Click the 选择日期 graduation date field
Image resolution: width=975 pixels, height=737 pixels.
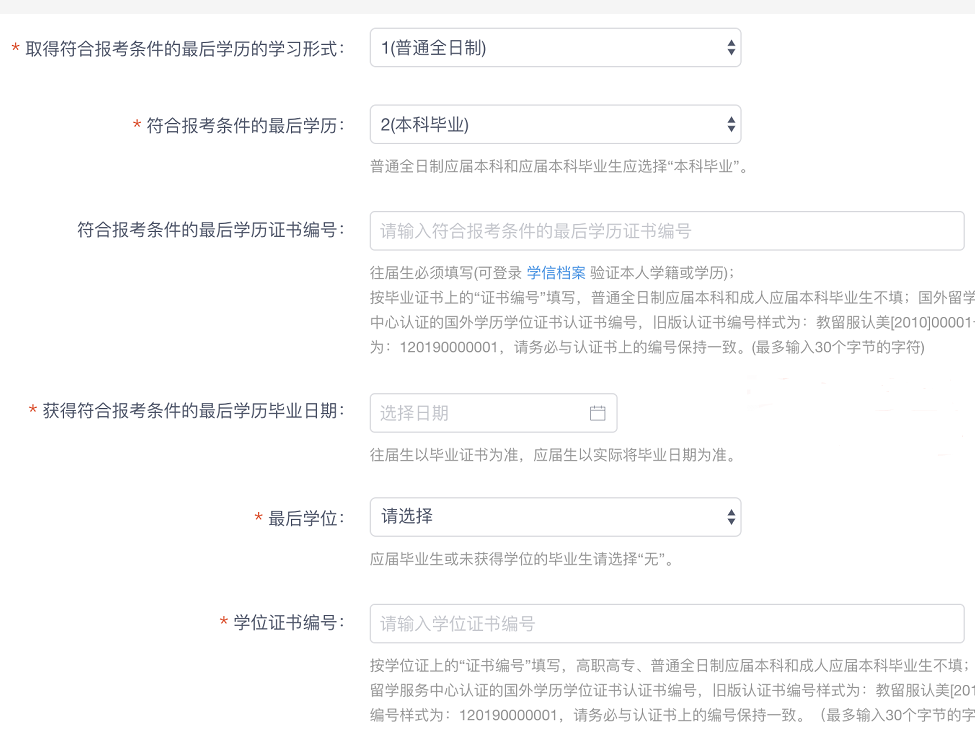pos(480,413)
